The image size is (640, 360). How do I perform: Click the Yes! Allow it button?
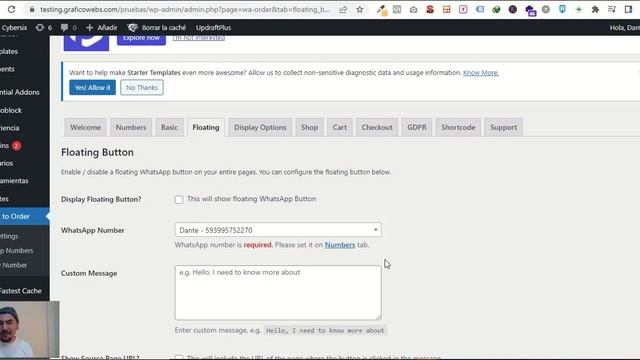click(92, 87)
